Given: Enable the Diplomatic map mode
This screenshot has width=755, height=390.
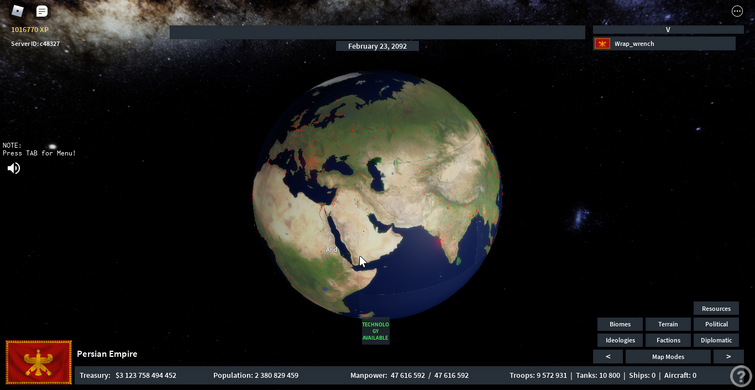Looking at the screenshot, I should coord(716,340).
